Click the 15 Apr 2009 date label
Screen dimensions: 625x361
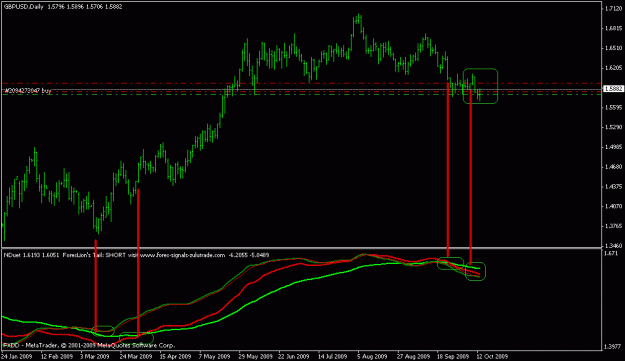coord(175,356)
